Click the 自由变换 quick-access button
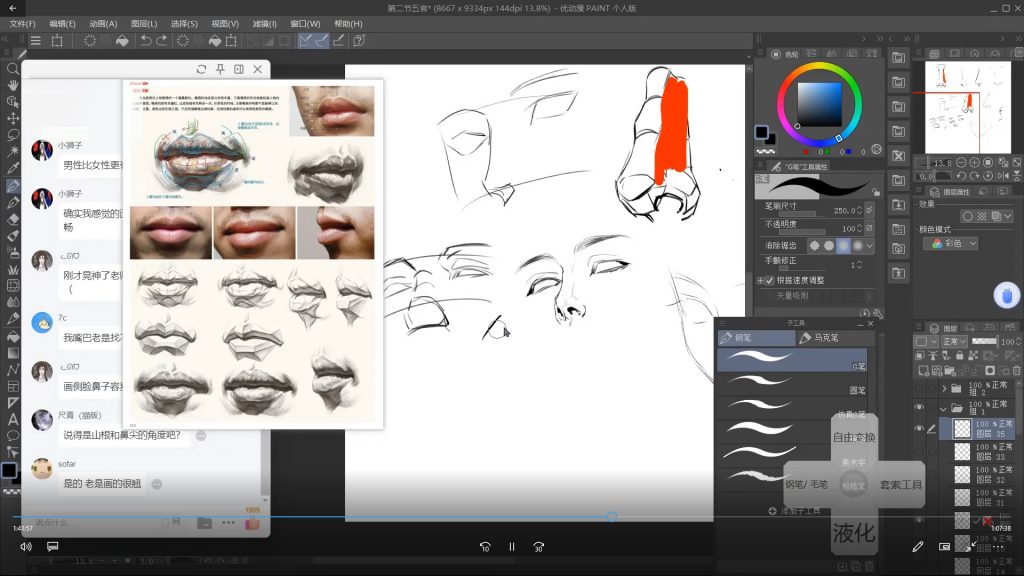 (853, 437)
